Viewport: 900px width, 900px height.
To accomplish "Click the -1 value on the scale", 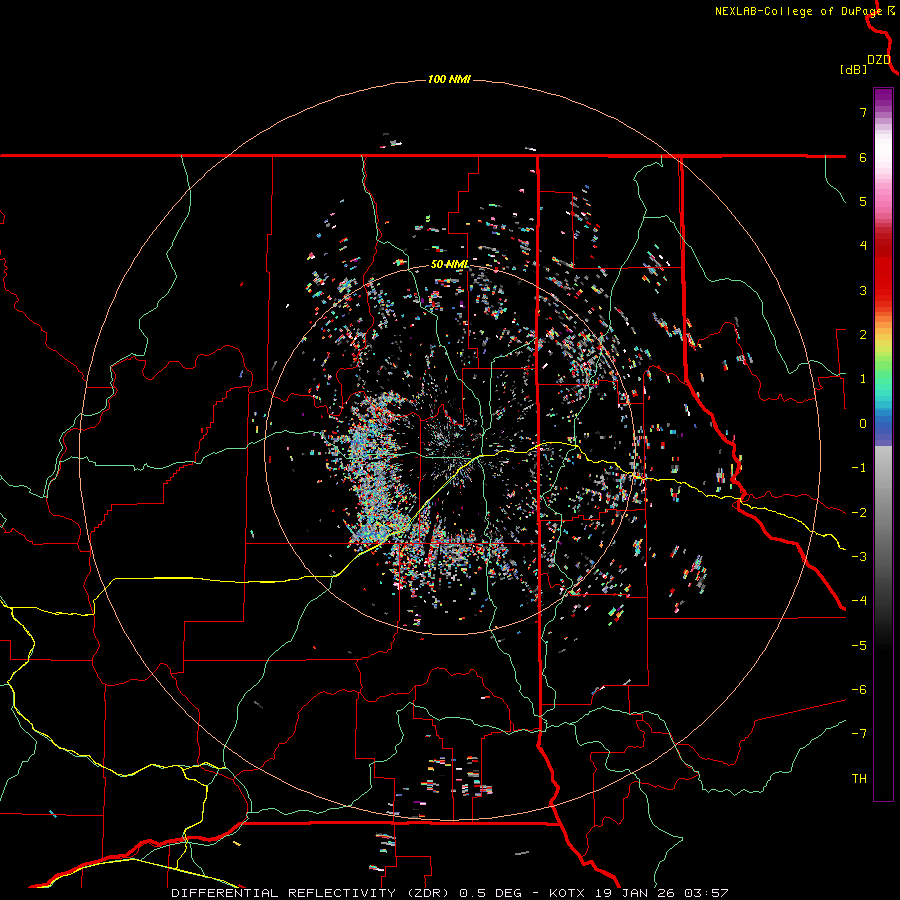I will click(x=859, y=468).
